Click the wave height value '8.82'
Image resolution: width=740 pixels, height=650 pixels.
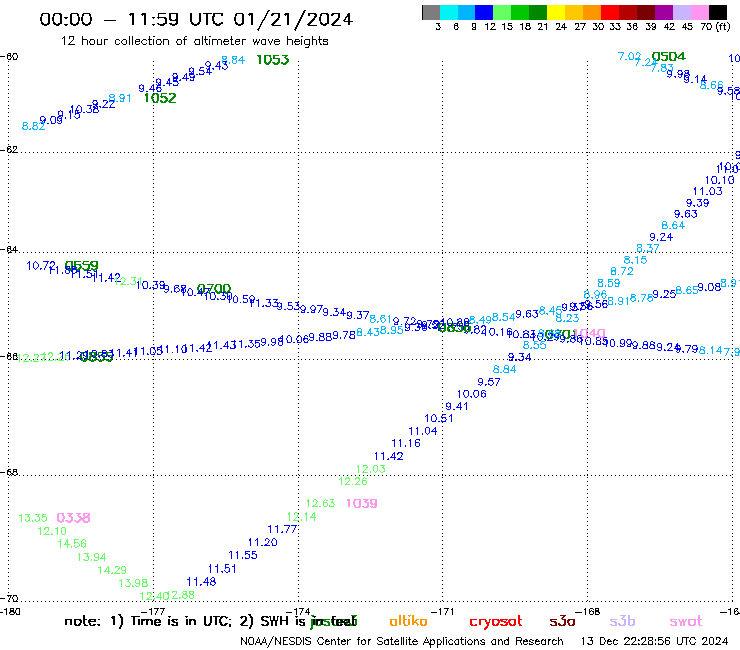(34, 126)
